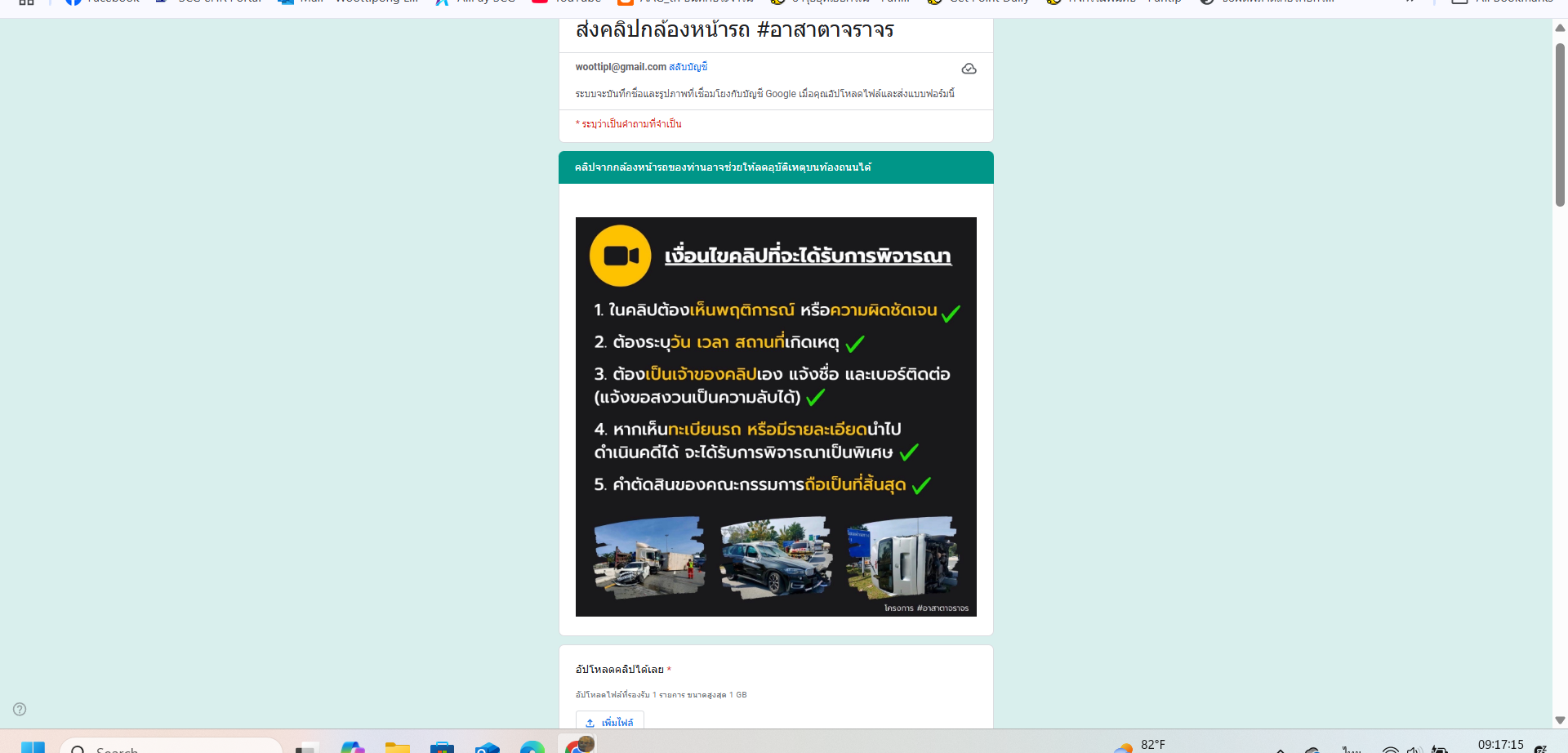Launch the Copilot taskbar icon
The height and width of the screenshot is (753, 1568).
(353, 746)
